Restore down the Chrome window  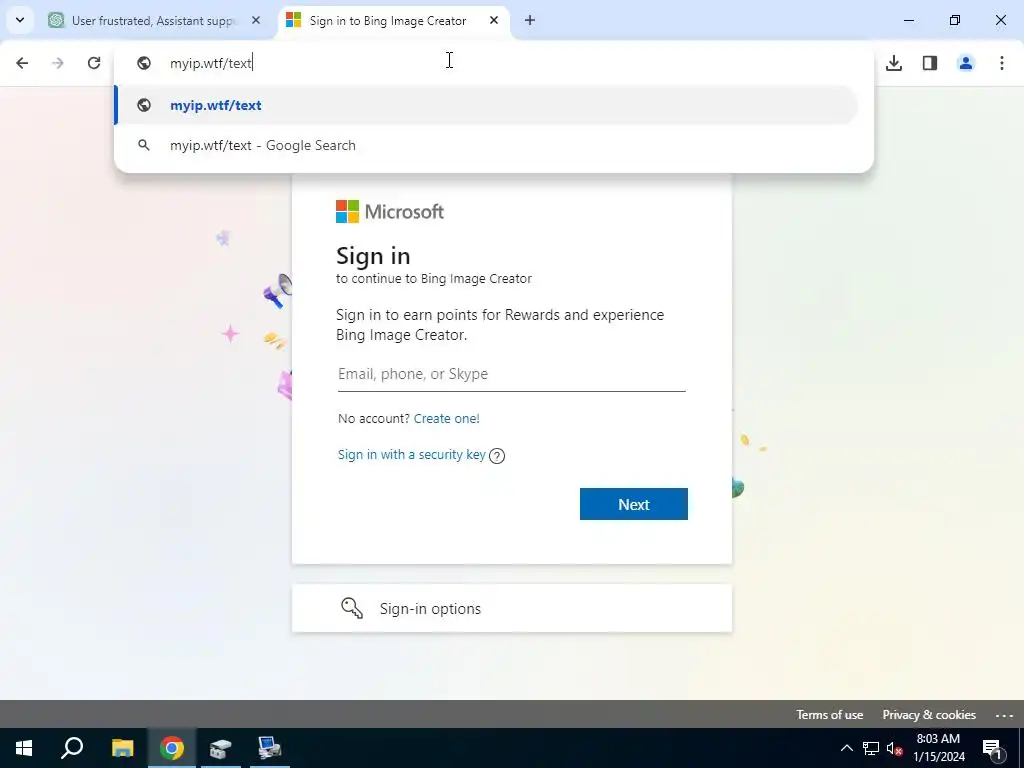[955, 20]
